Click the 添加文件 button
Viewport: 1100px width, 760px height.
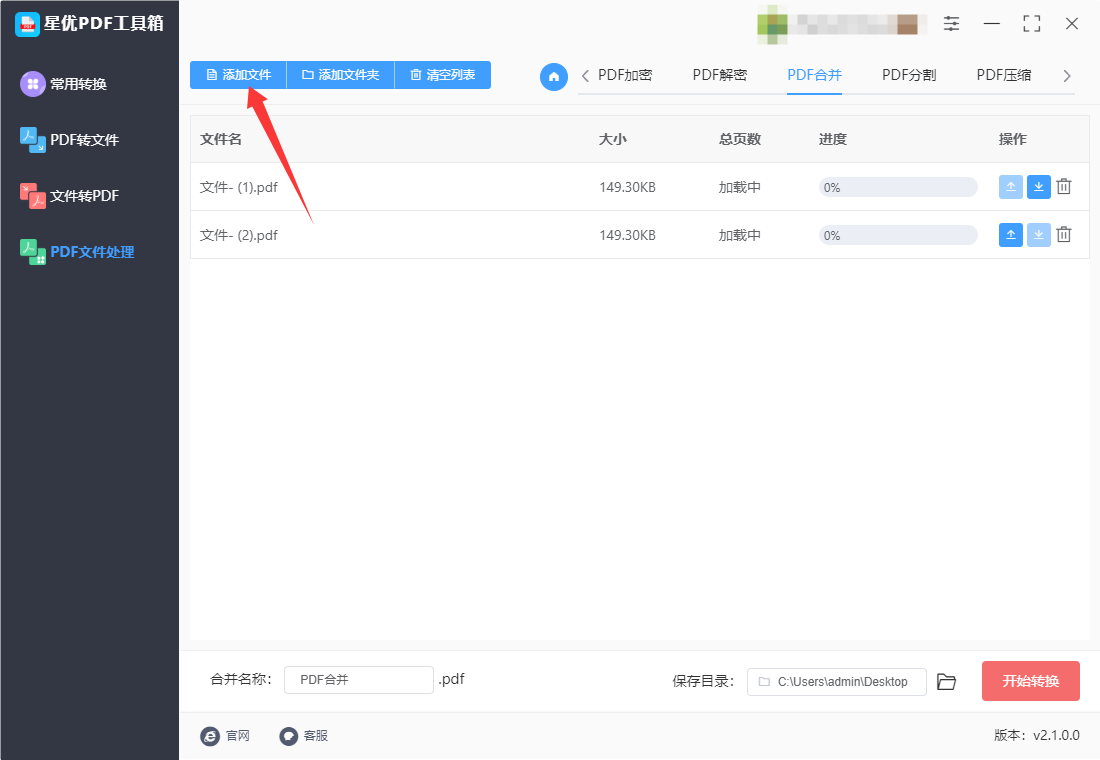pyautogui.click(x=239, y=75)
